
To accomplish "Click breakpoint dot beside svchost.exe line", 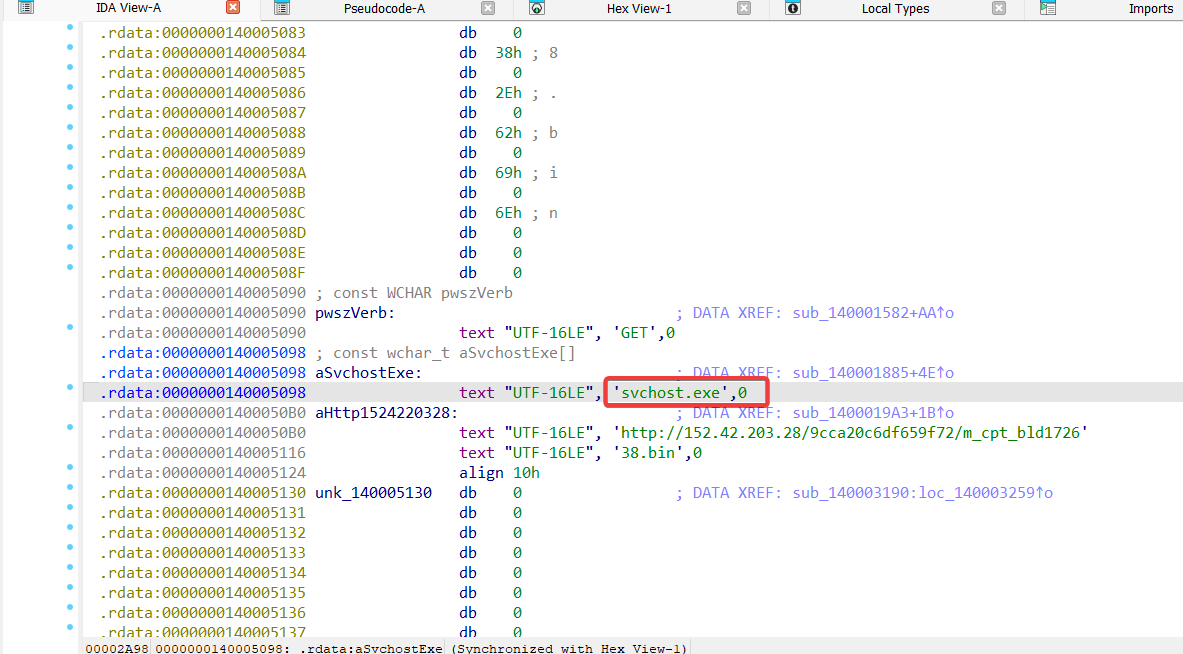I will 70,387.
